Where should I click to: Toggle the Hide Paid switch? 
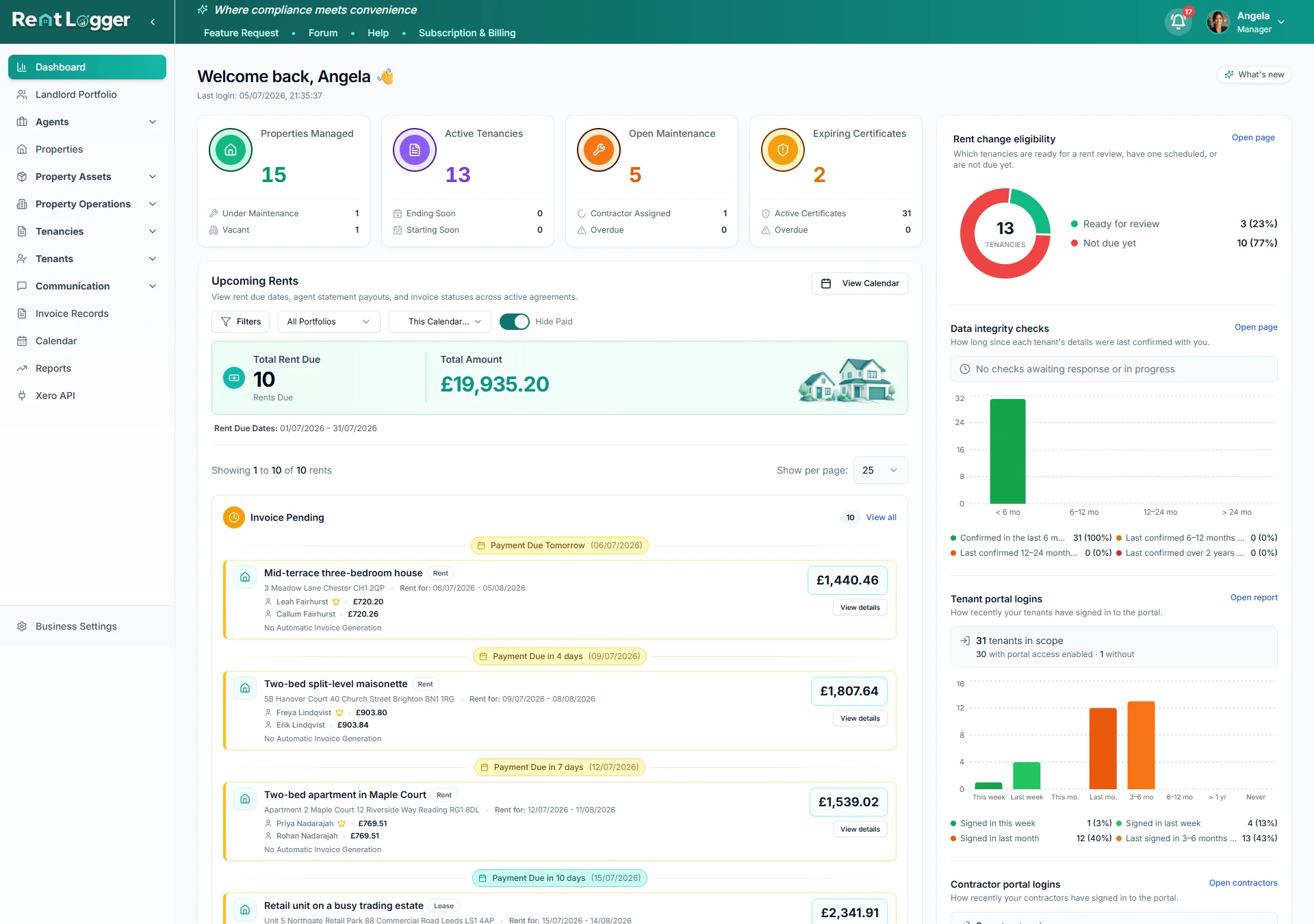515,322
